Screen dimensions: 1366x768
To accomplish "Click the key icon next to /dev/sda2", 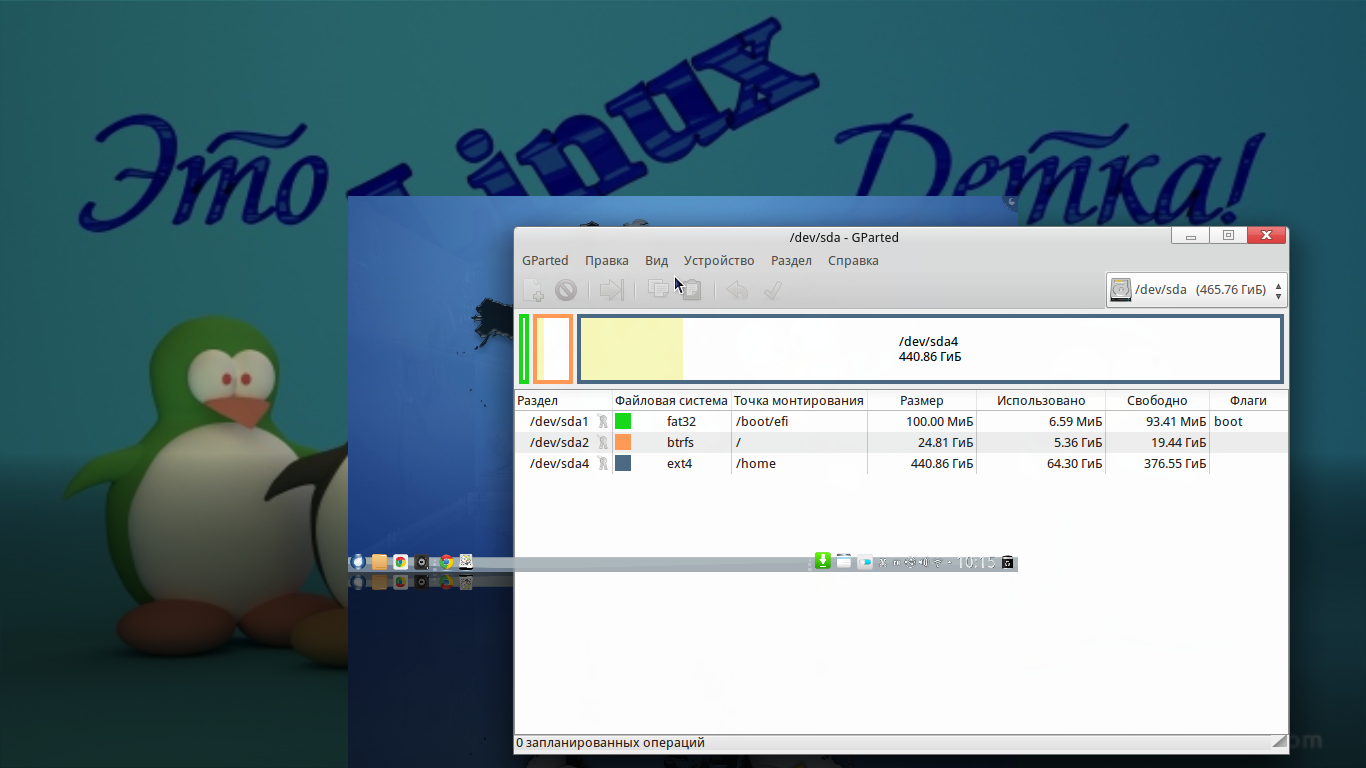I will click(602, 443).
